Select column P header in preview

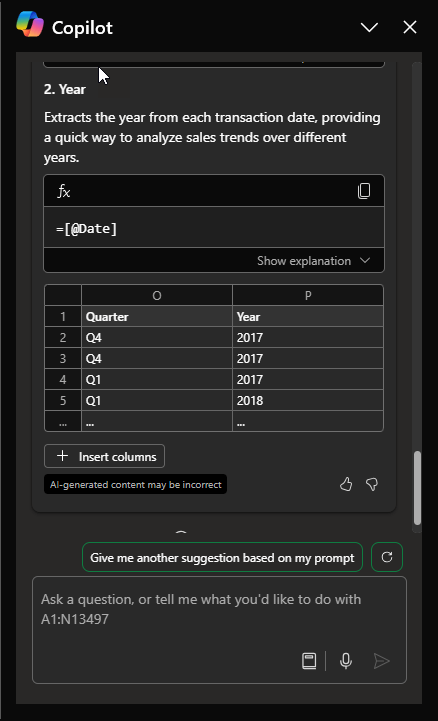pos(308,295)
